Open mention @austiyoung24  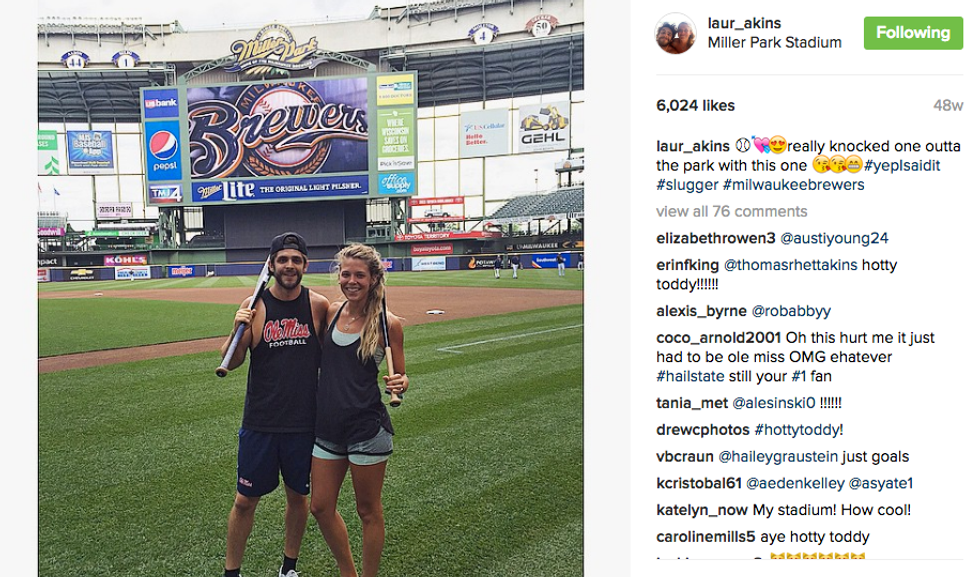coord(834,238)
